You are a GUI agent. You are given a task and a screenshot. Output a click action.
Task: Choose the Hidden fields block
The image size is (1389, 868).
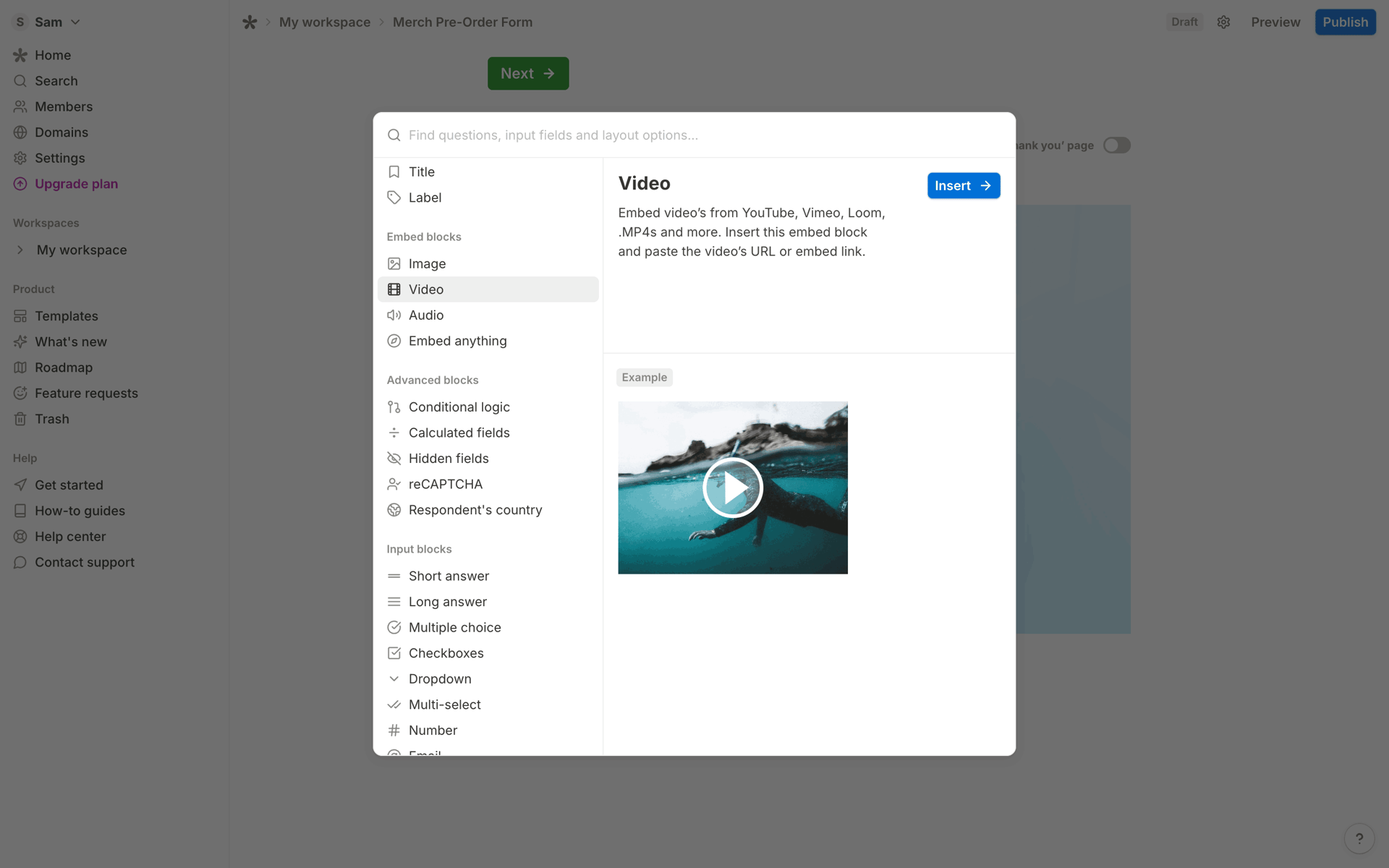[x=488, y=459]
